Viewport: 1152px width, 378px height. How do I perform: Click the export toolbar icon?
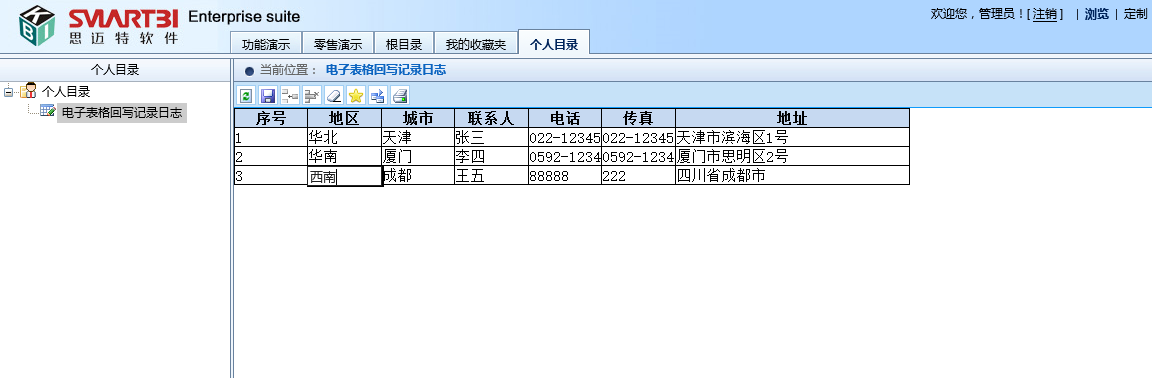point(378,96)
